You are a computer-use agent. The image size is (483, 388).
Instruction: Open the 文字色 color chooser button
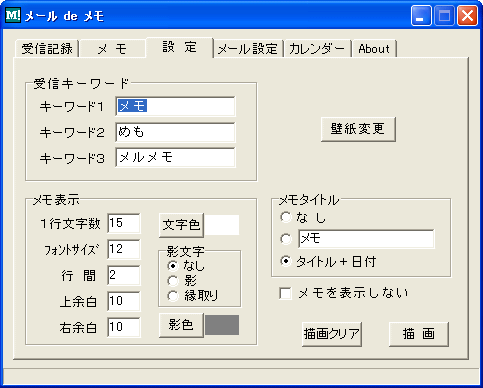(x=181, y=225)
